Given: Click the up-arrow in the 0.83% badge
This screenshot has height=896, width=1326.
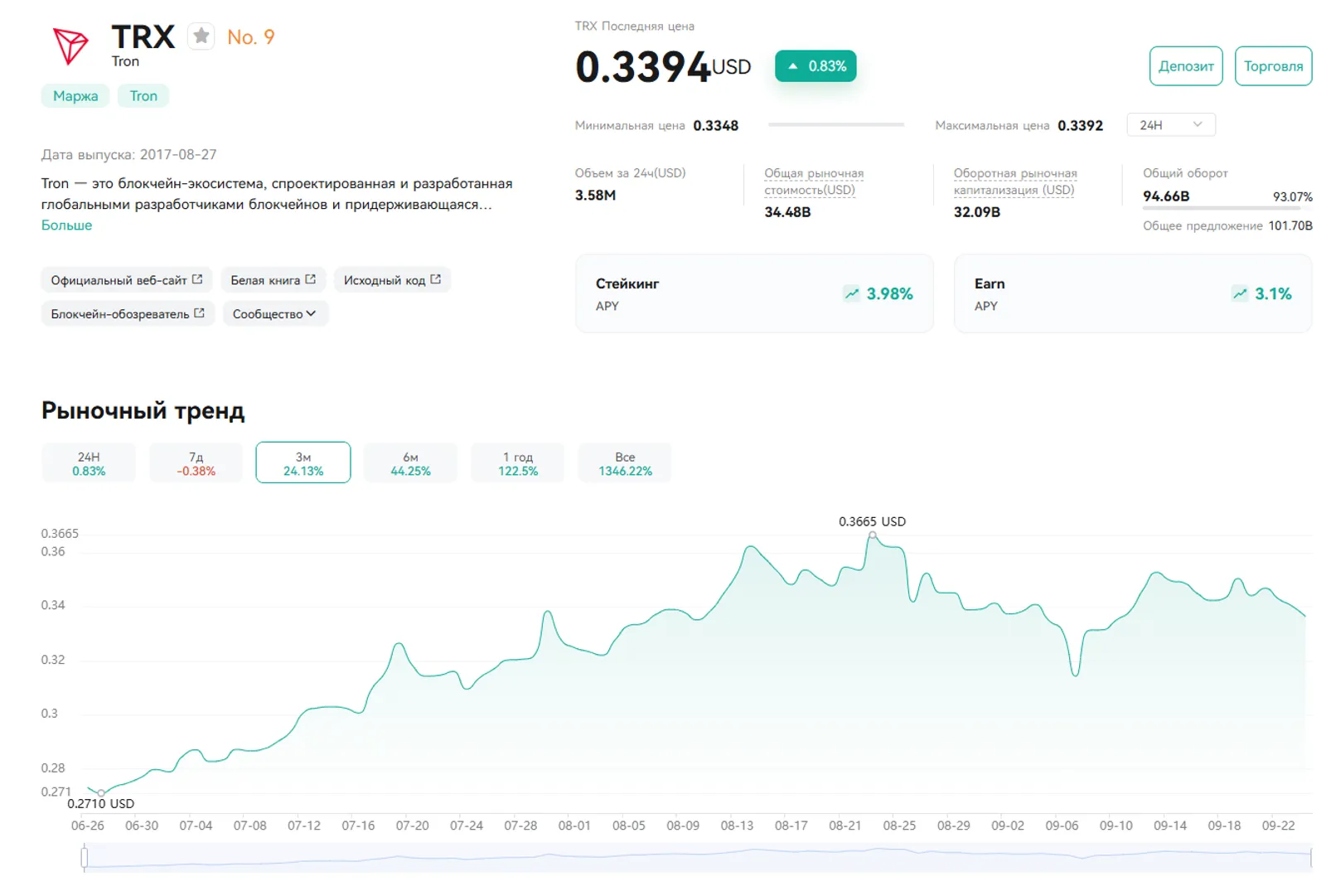Looking at the screenshot, I should (x=793, y=66).
